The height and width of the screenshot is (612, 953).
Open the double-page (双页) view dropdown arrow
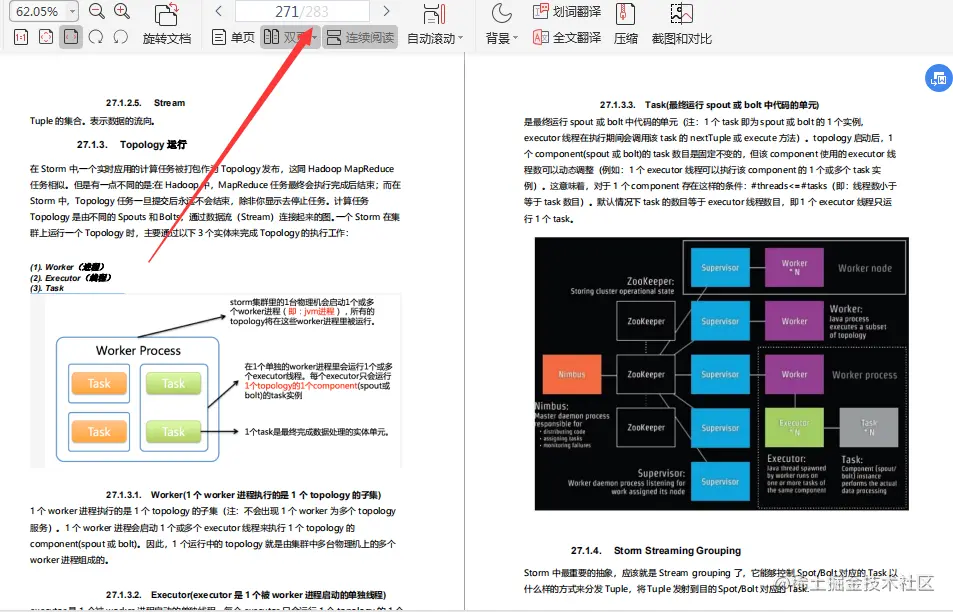312,36
